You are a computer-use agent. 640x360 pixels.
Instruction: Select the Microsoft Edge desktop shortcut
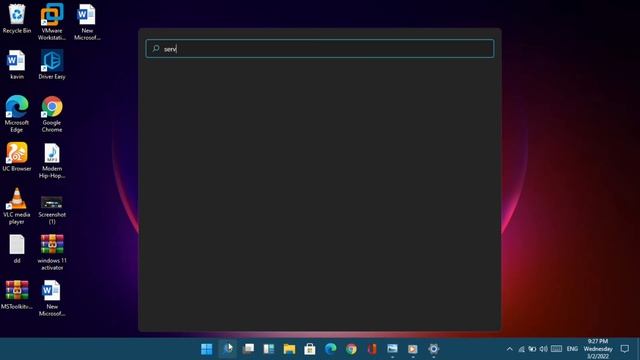[17, 114]
